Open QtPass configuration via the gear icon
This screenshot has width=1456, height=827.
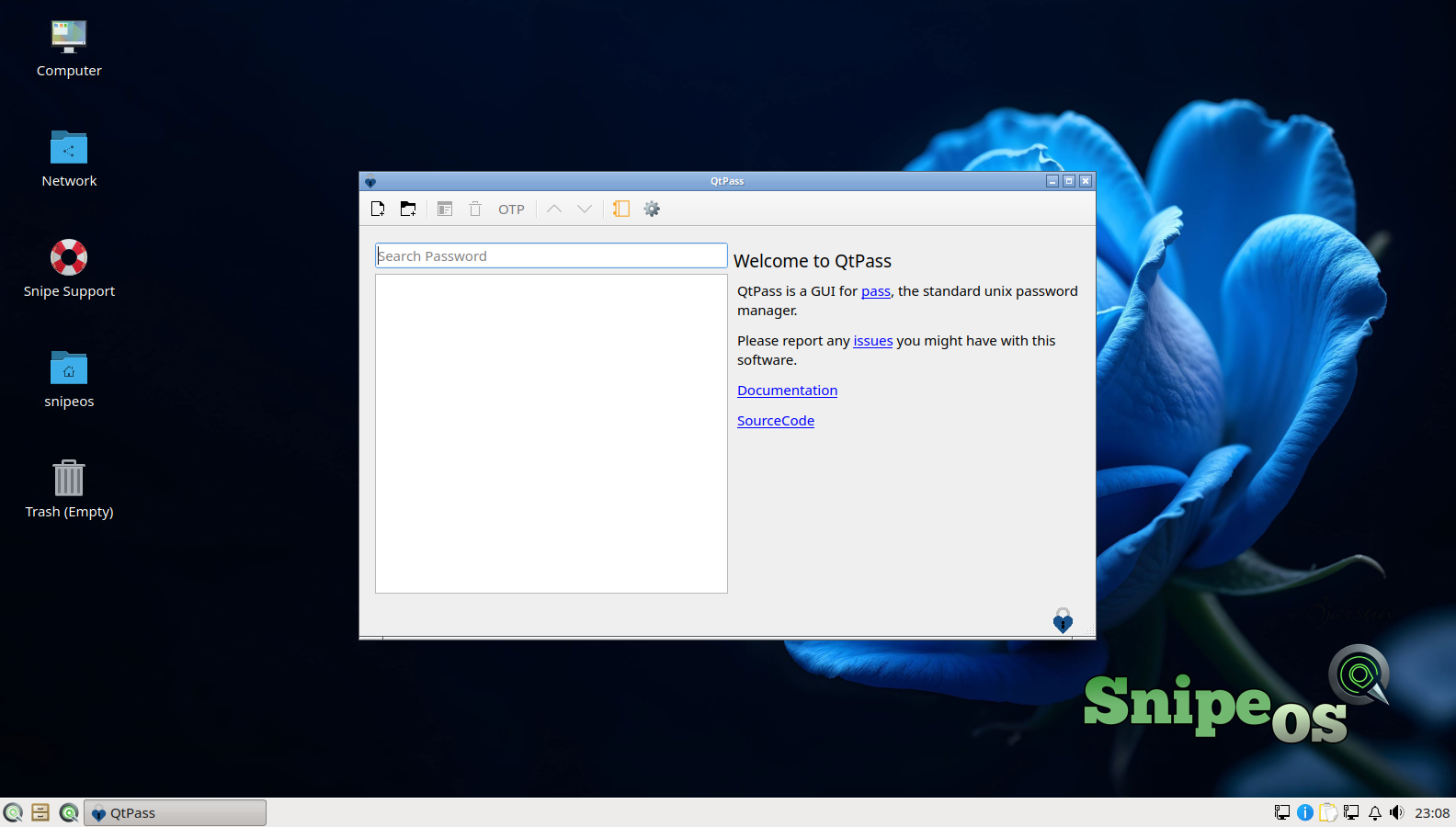652,210
